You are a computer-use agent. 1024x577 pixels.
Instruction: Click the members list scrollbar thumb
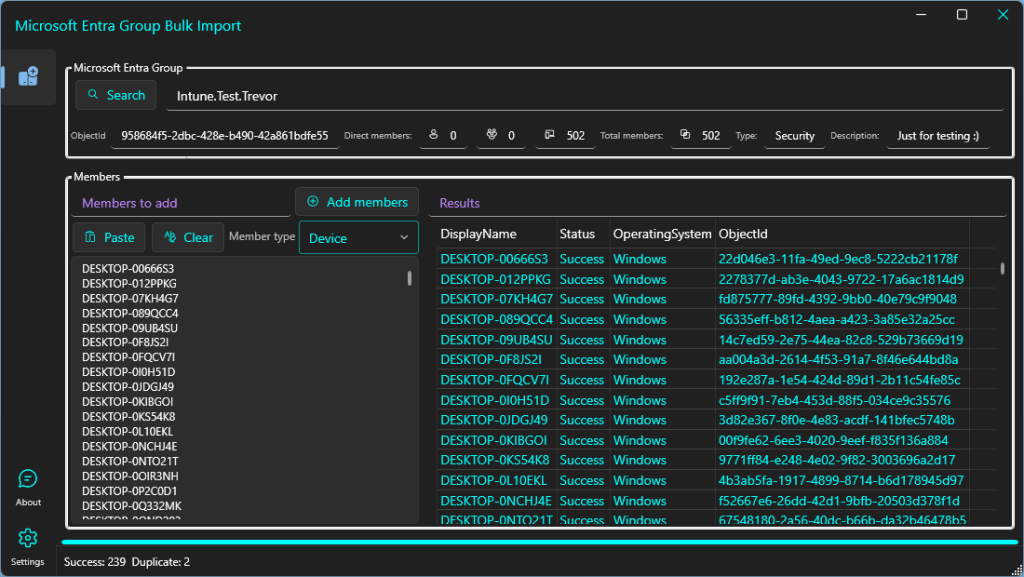410,278
